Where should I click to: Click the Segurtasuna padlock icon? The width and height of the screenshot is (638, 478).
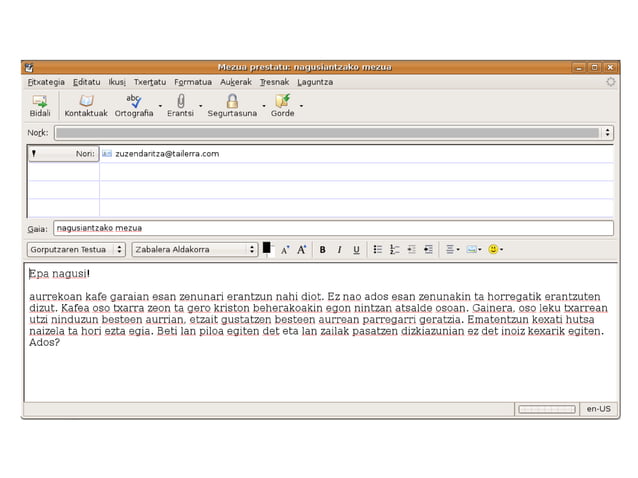[232, 105]
